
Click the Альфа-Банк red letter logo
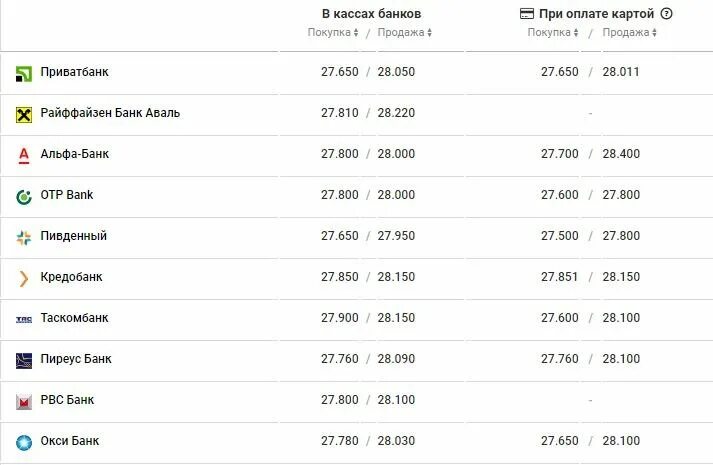24,155
